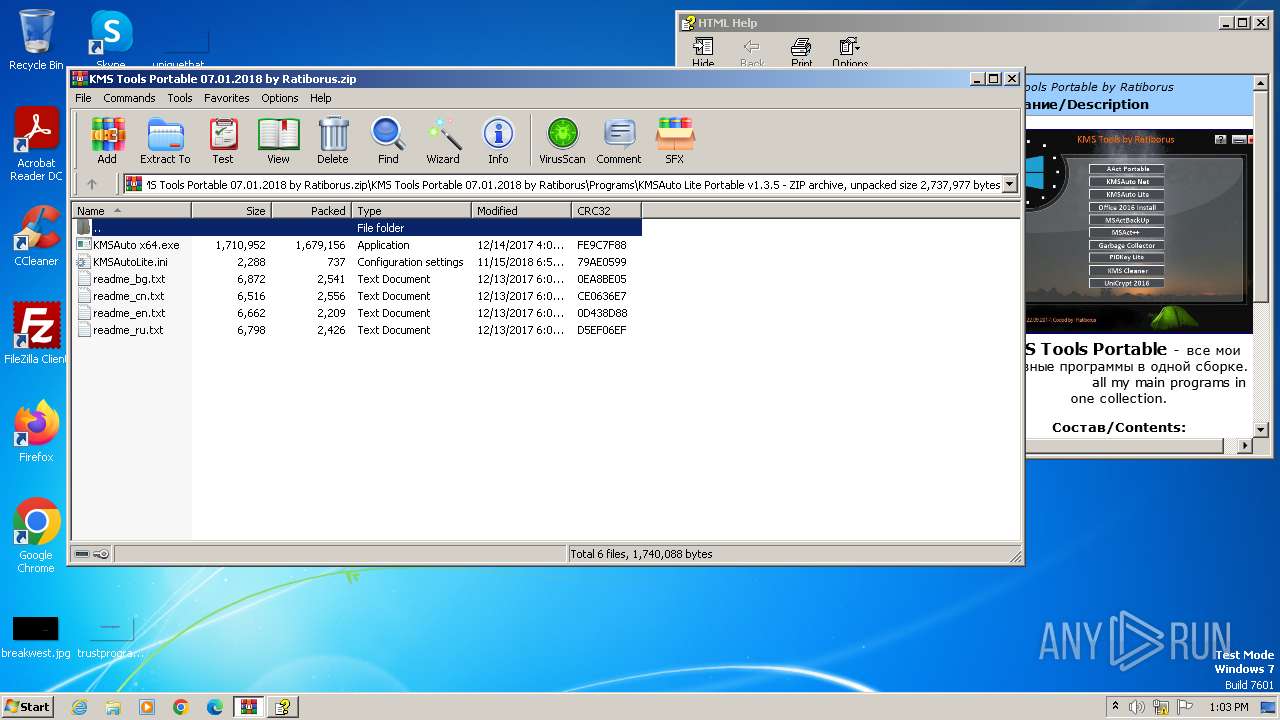Sort by the Packed column header
Image resolution: width=1280 pixels, height=720 pixels.
point(312,211)
